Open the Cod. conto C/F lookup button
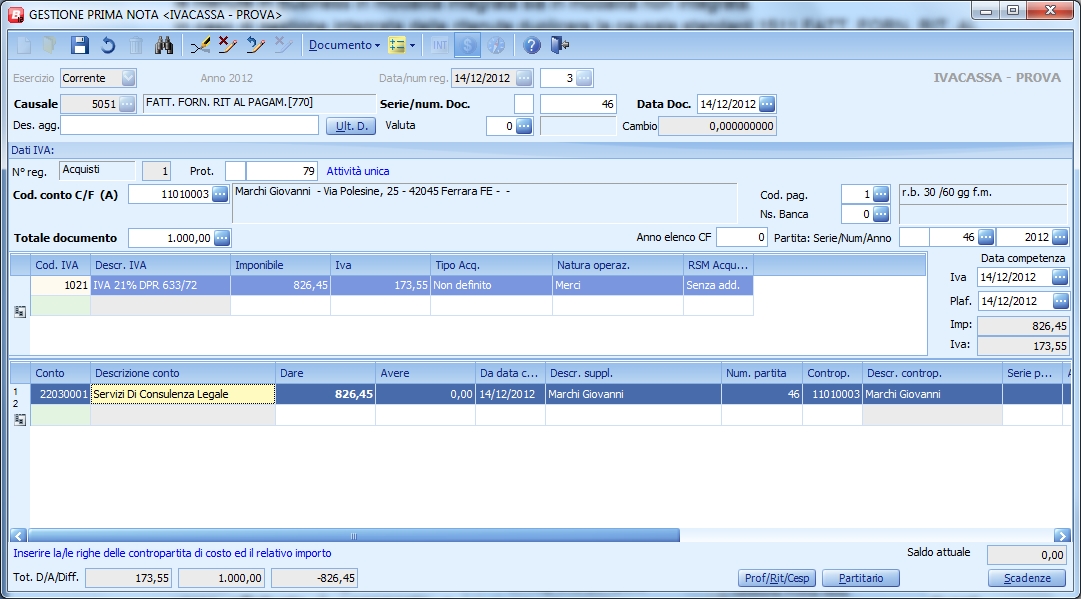 [220, 194]
